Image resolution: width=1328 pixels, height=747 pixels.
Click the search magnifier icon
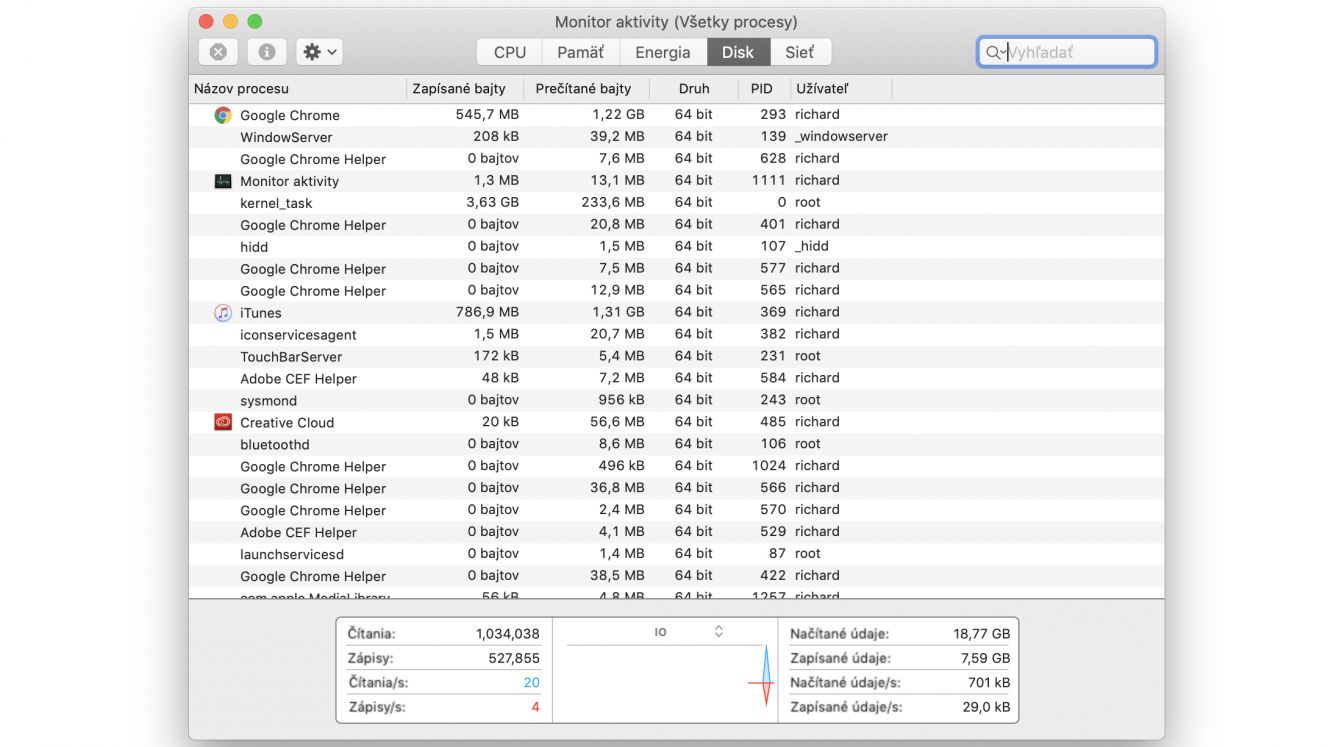pyautogui.click(x=995, y=52)
